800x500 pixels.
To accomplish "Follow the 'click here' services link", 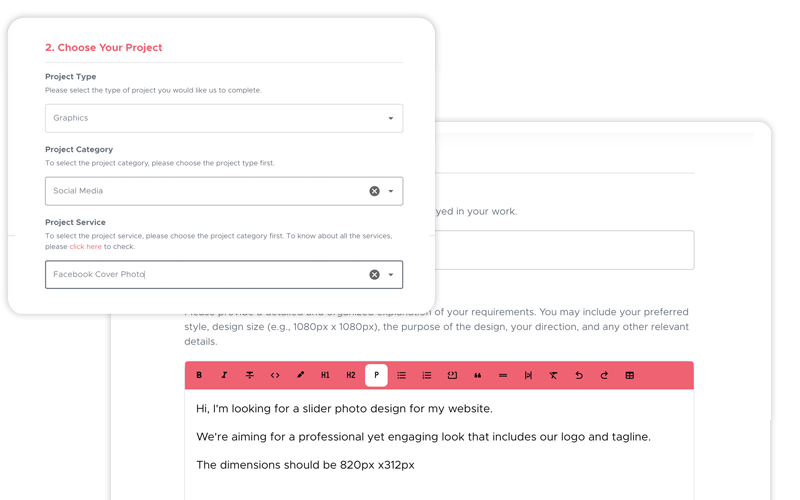I will tap(85, 246).
